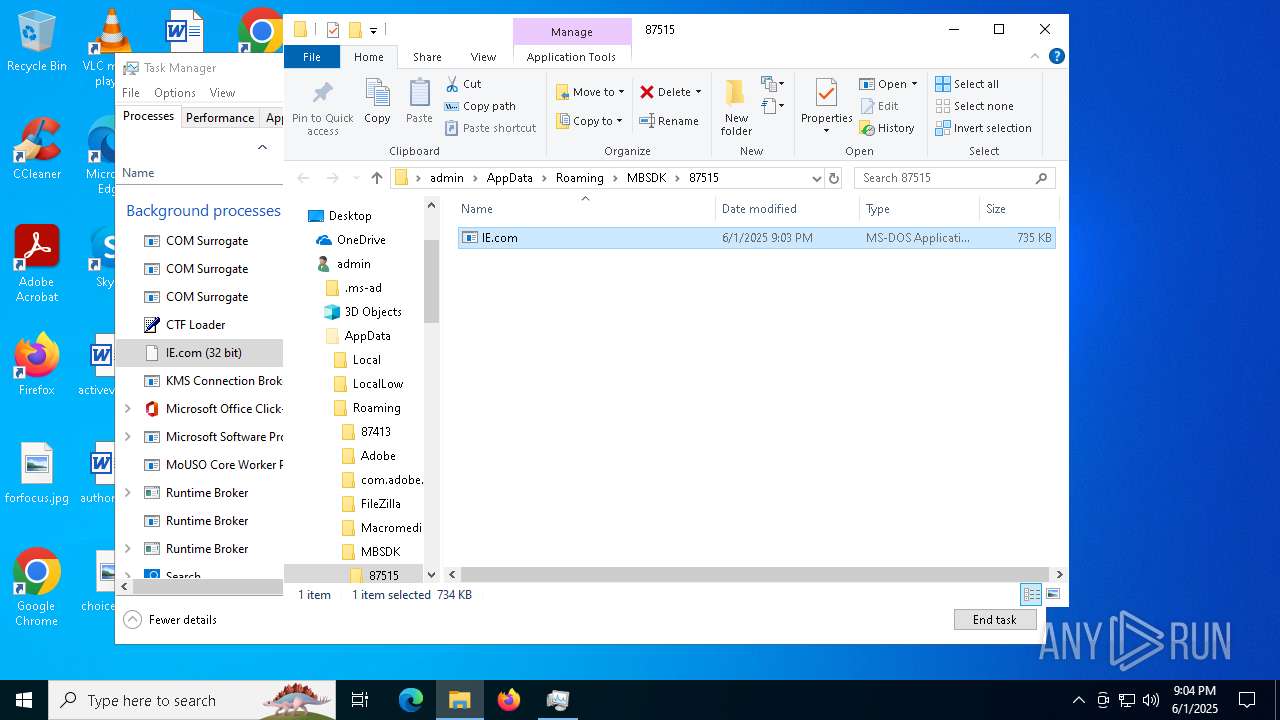Open the Explorer Help icon
This screenshot has height=720, width=1280.
click(x=1057, y=57)
